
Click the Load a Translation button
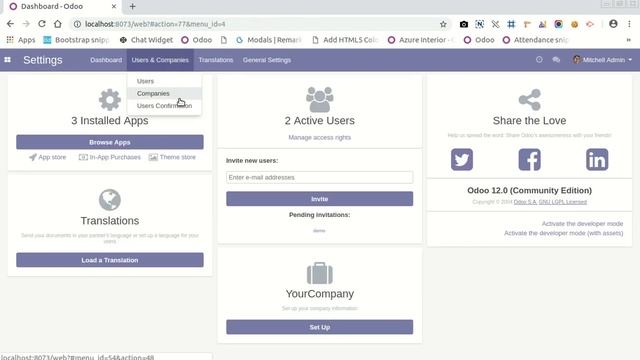[110, 260]
